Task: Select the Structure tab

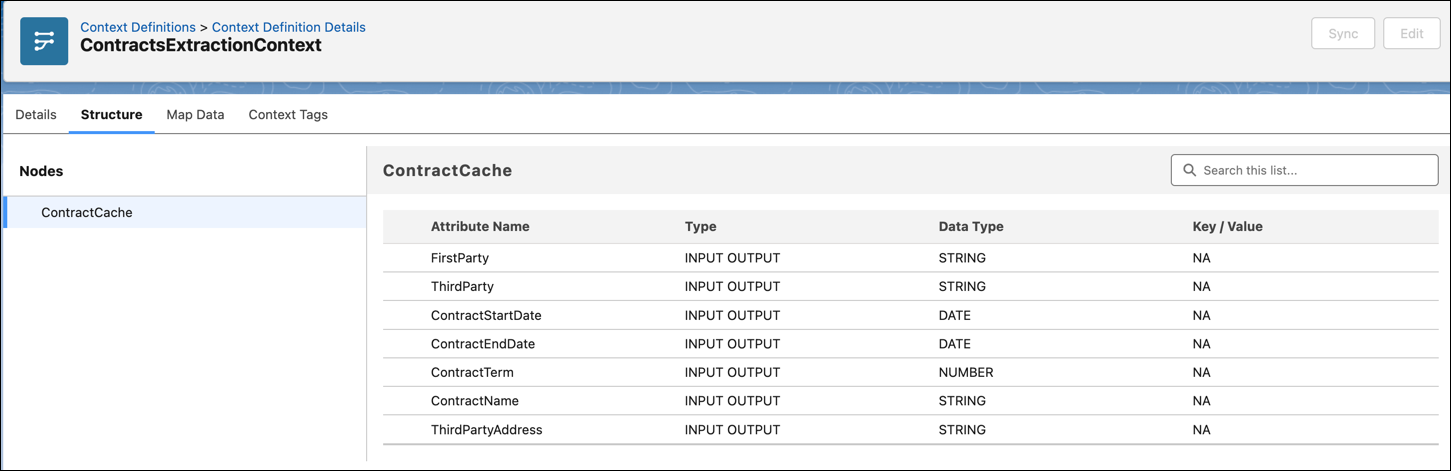Action: 111,114
